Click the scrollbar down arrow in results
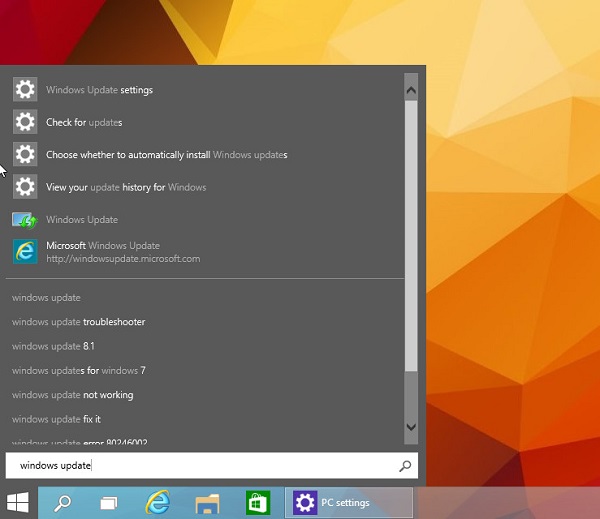600x519 pixels. (x=410, y=427)
